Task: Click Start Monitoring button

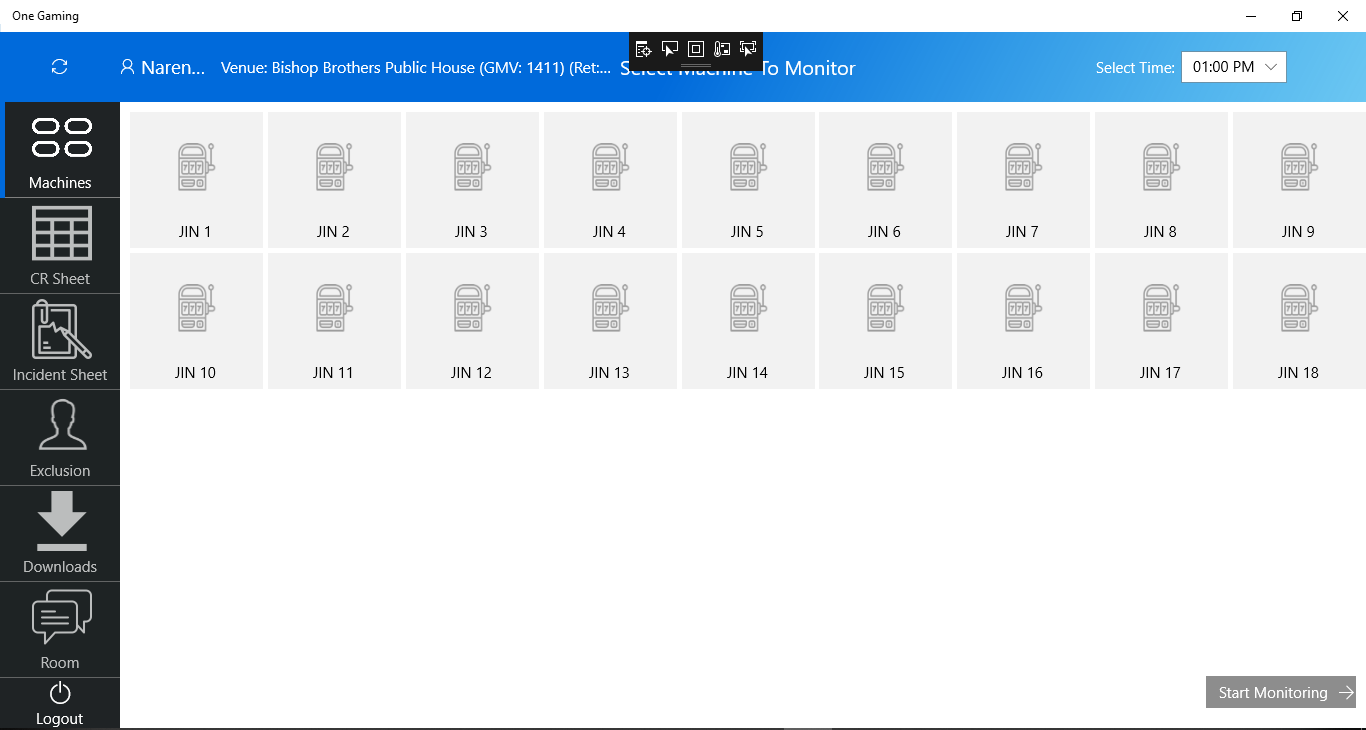Action: [1281, 692]
